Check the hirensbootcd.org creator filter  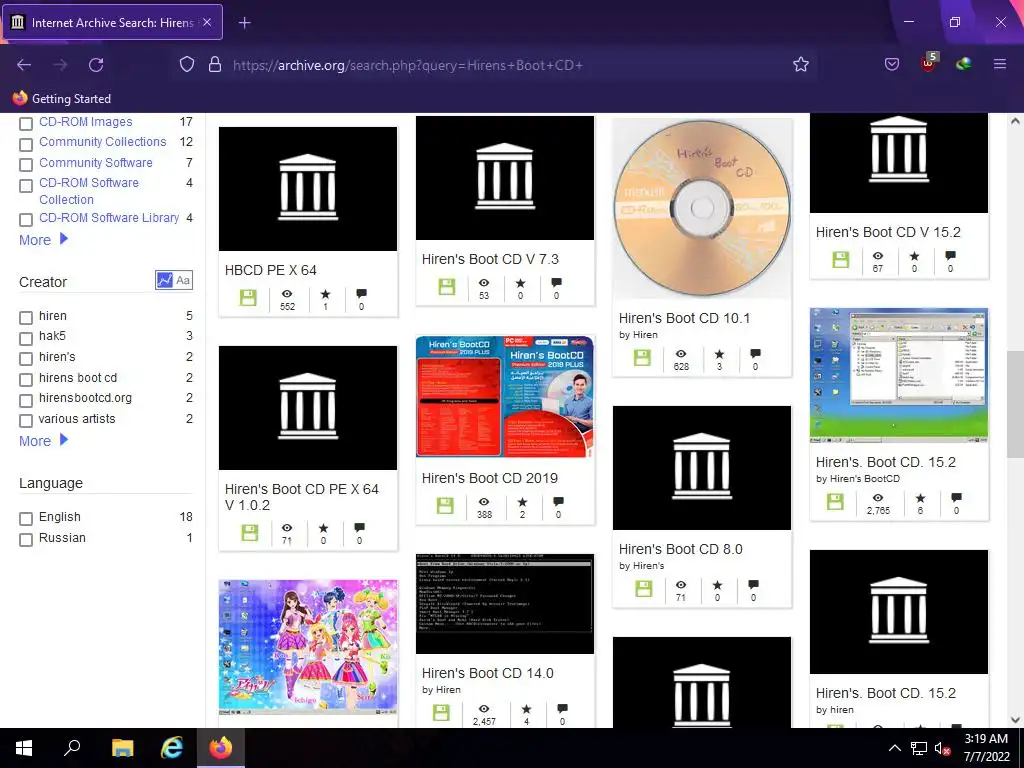26,400
